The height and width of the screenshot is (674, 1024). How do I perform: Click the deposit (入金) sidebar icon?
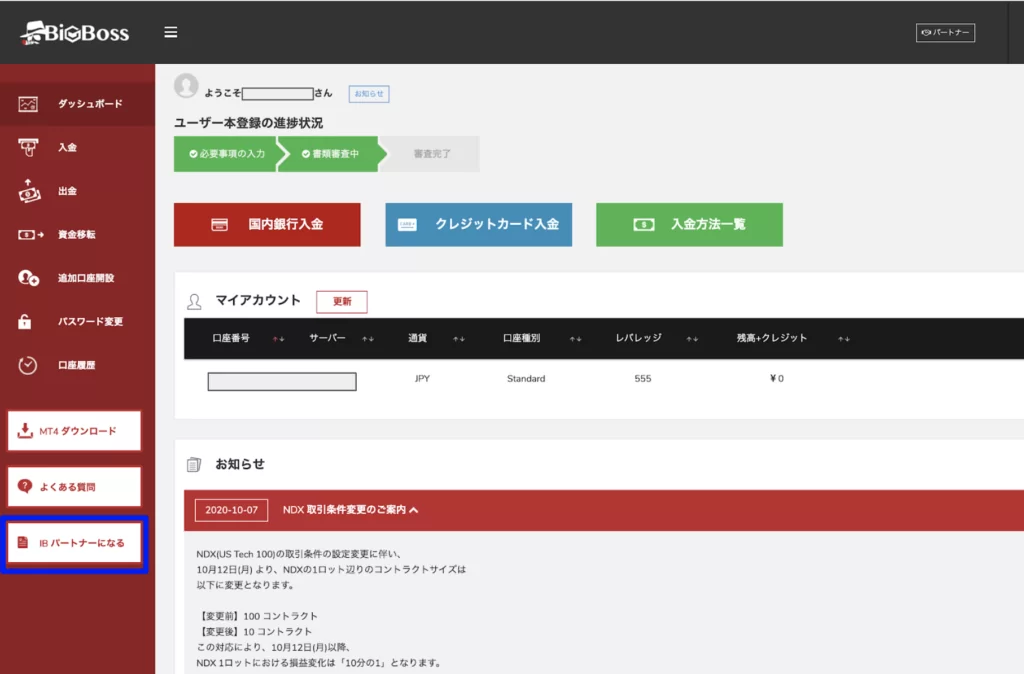pos(28,147)
